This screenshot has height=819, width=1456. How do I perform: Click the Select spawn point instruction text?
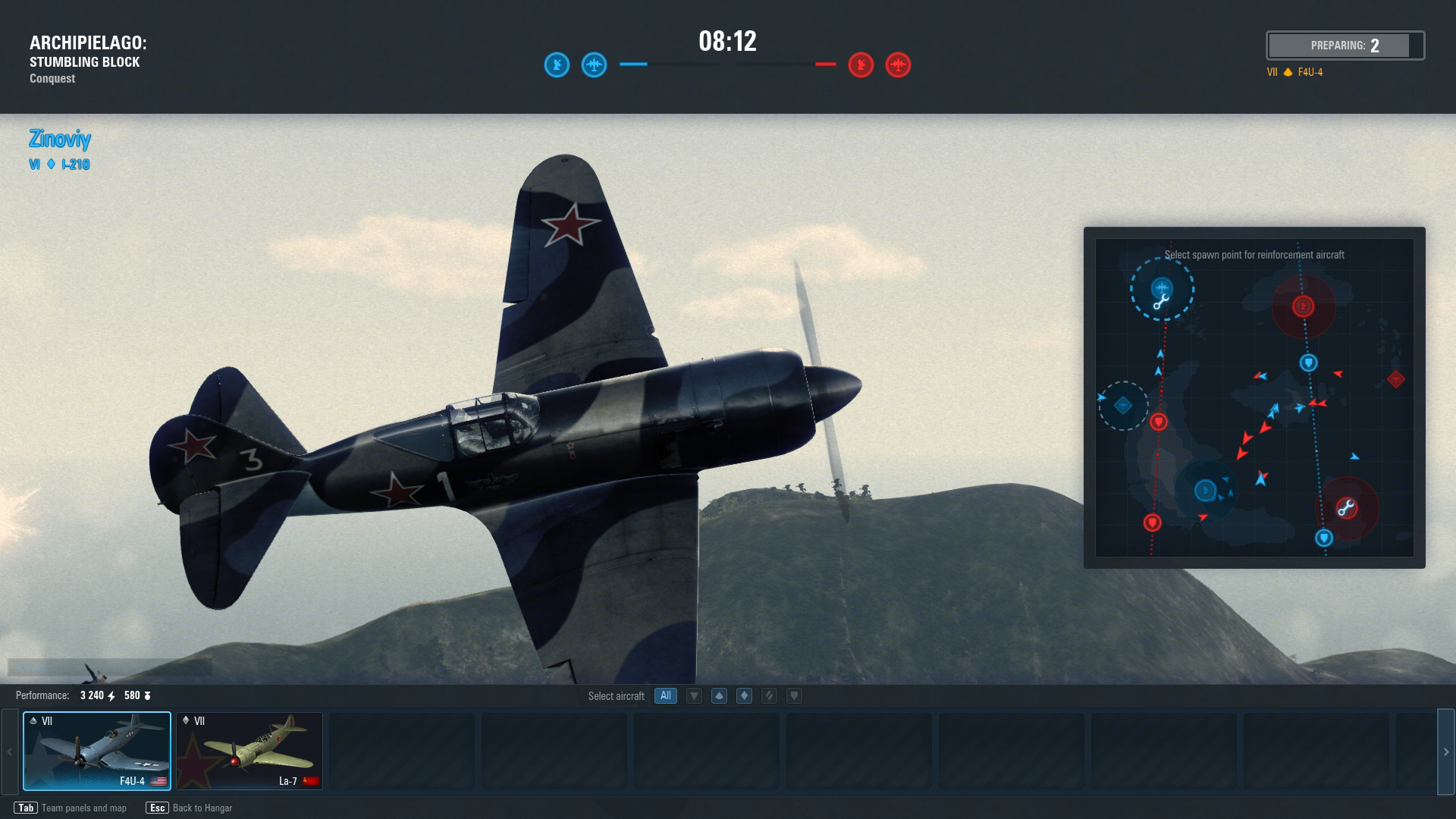(1254, 255)
